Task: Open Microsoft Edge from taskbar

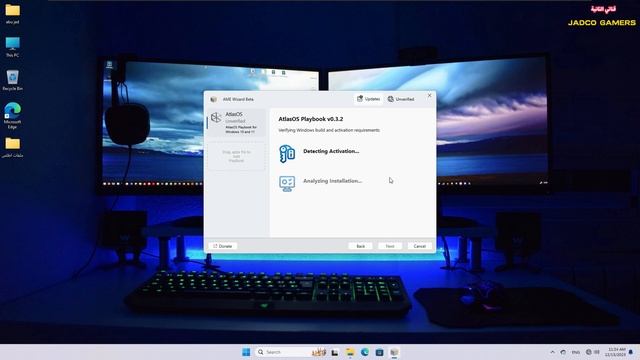Action: pos(364,352)
